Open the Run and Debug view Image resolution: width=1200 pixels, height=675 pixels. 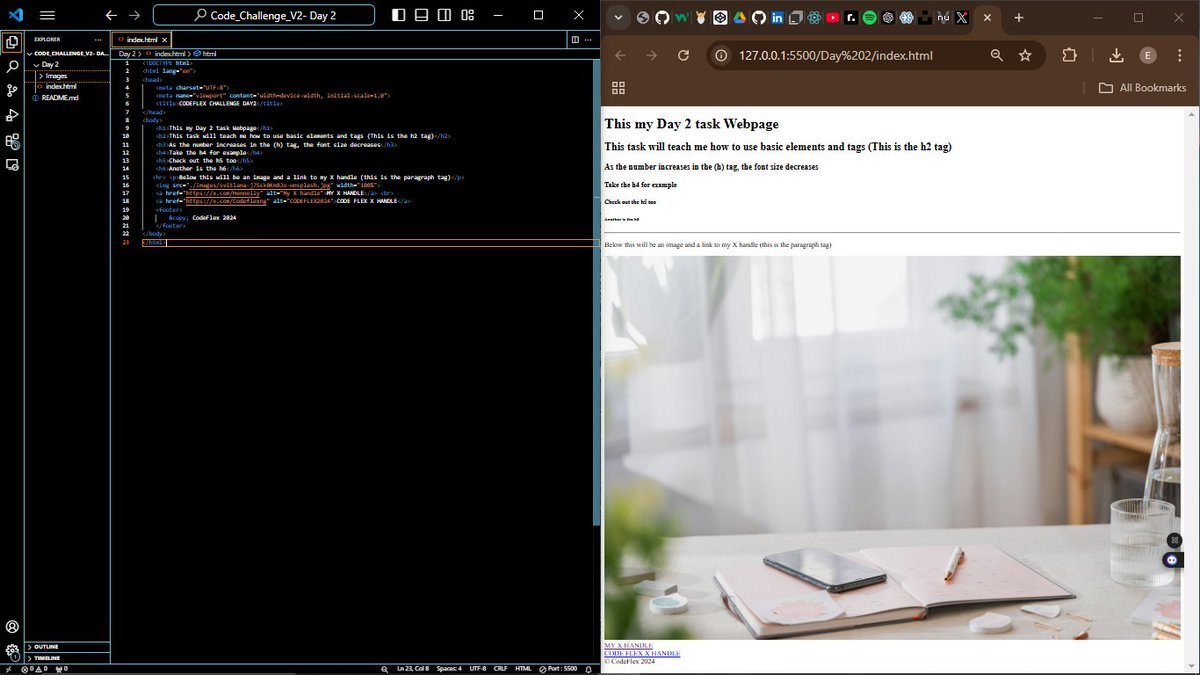point(12,116)
